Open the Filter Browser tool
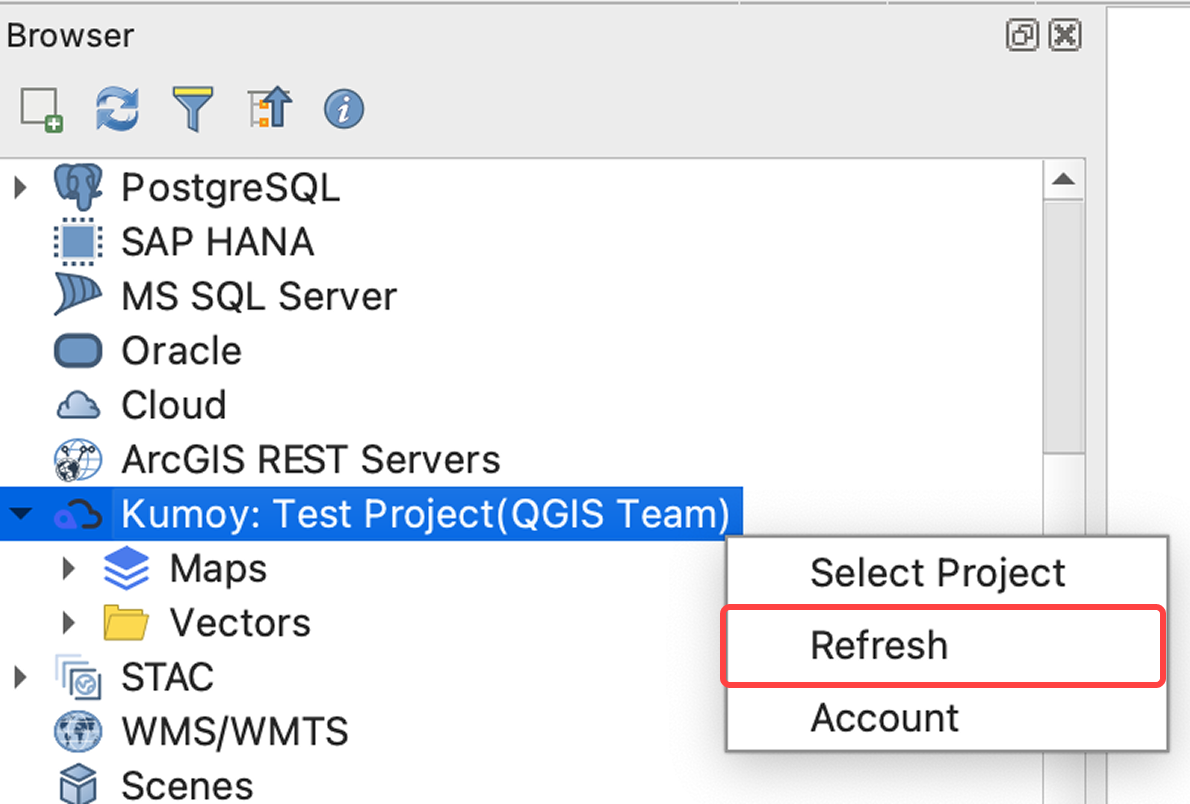 point(192,110)
